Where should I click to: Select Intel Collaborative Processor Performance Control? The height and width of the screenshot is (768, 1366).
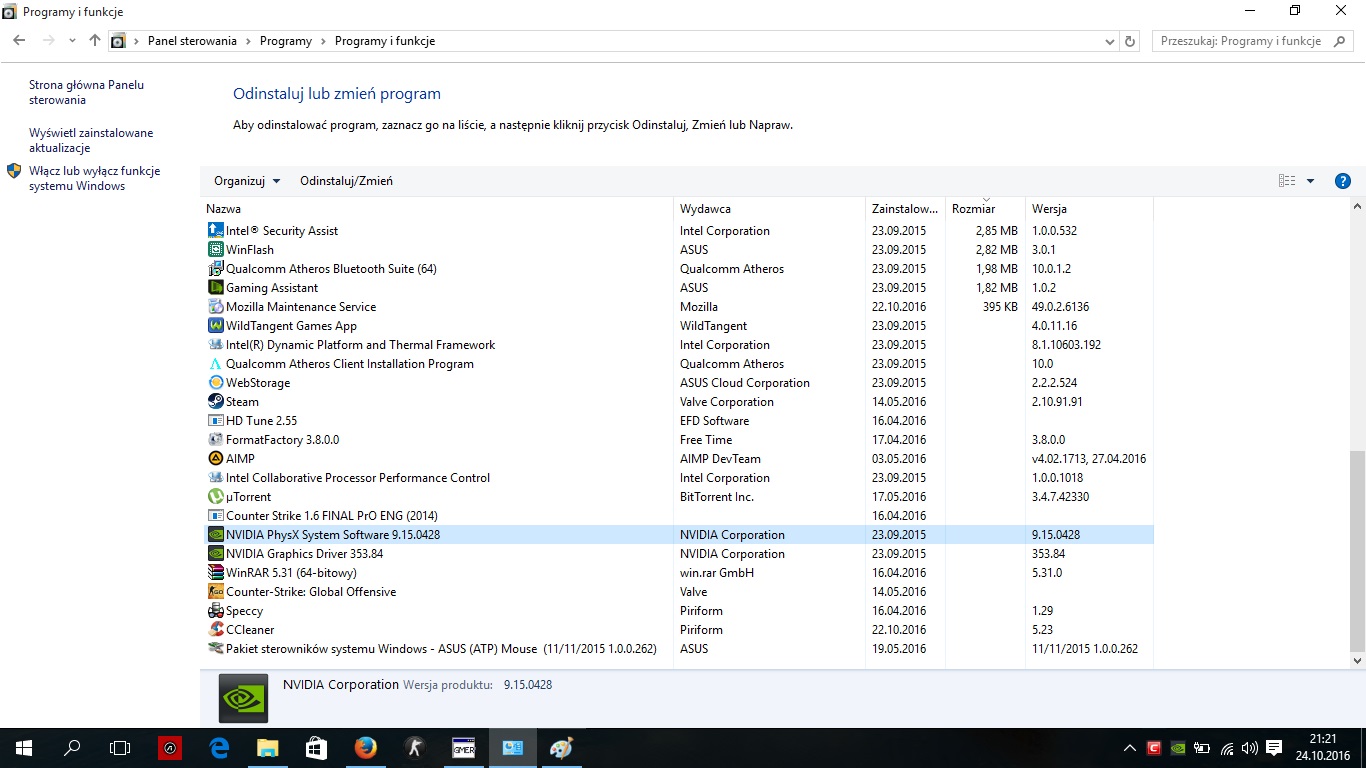pos(678,478)
